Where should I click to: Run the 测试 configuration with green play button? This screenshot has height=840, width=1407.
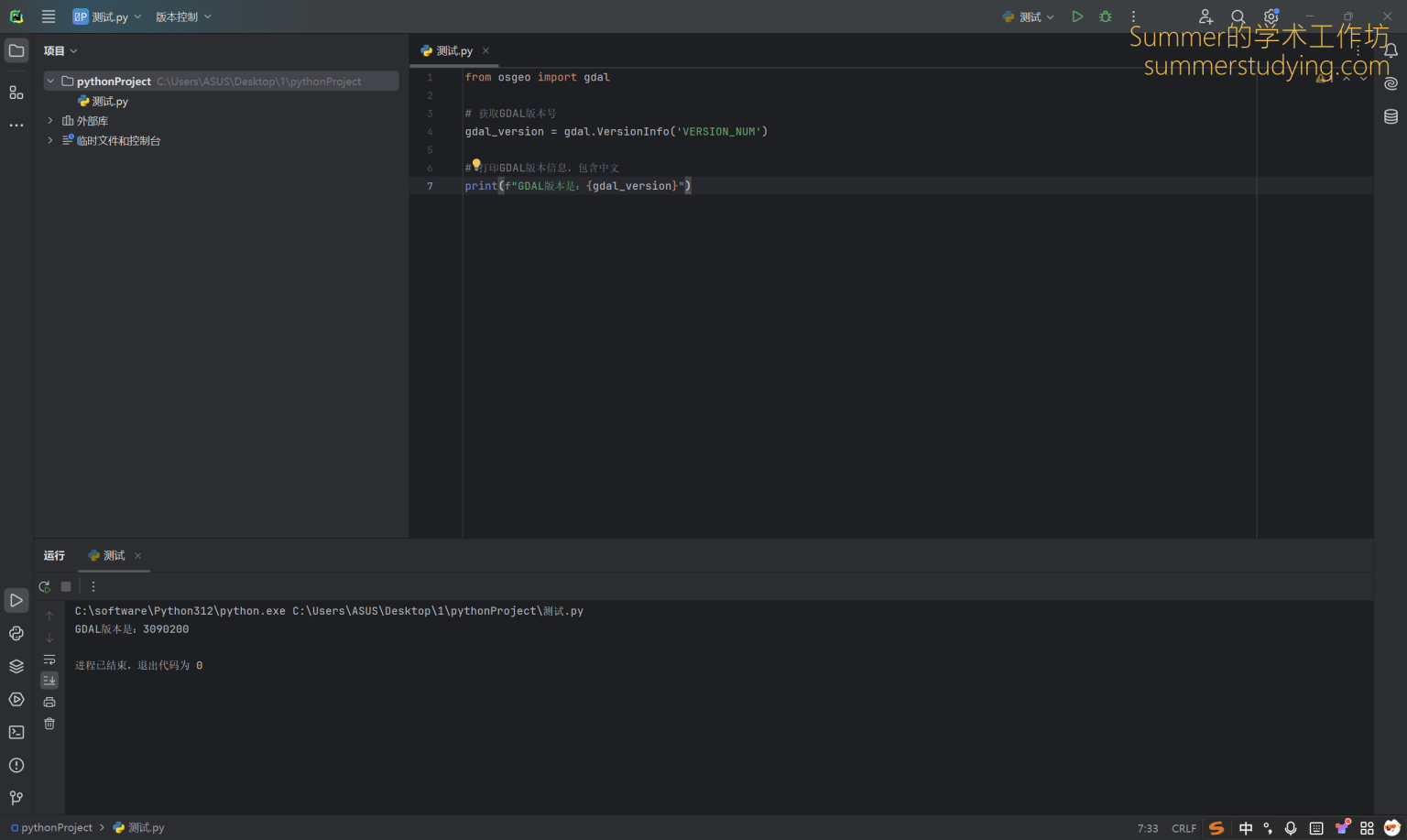1077,16
